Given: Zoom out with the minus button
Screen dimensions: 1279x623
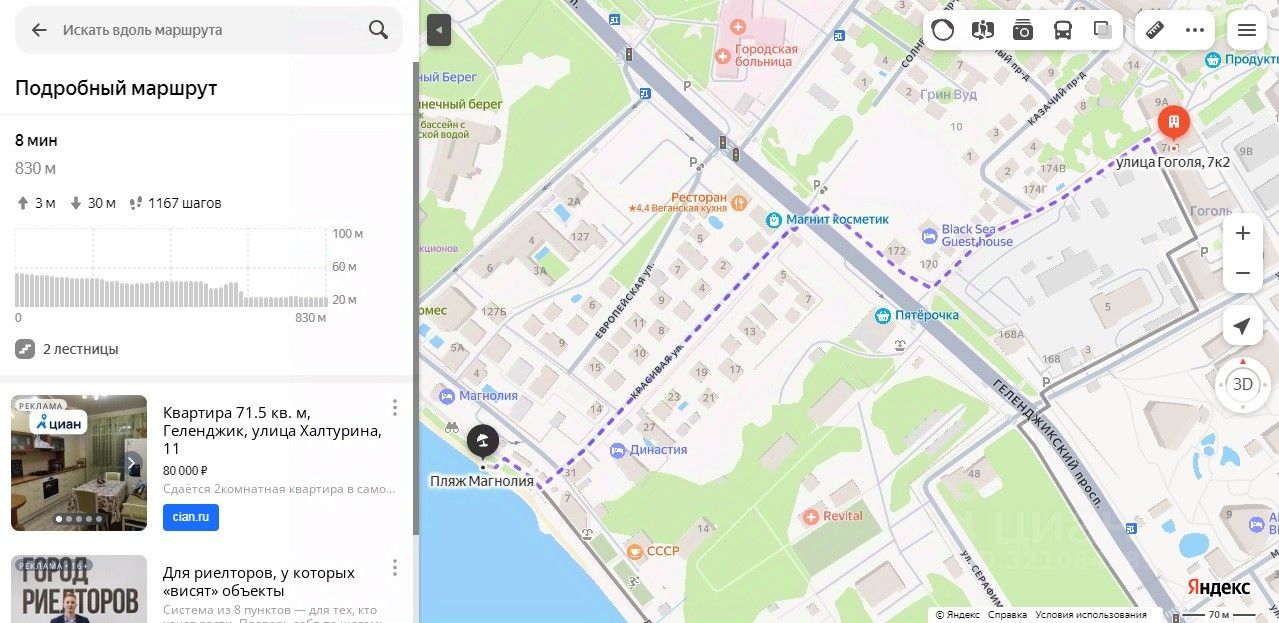Looking at the screenshot, I should tap(1243, 273).
